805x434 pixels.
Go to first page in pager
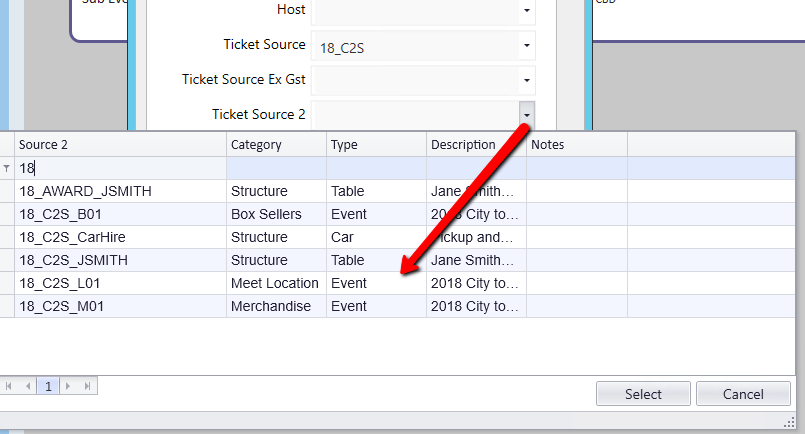pos(7,385)
